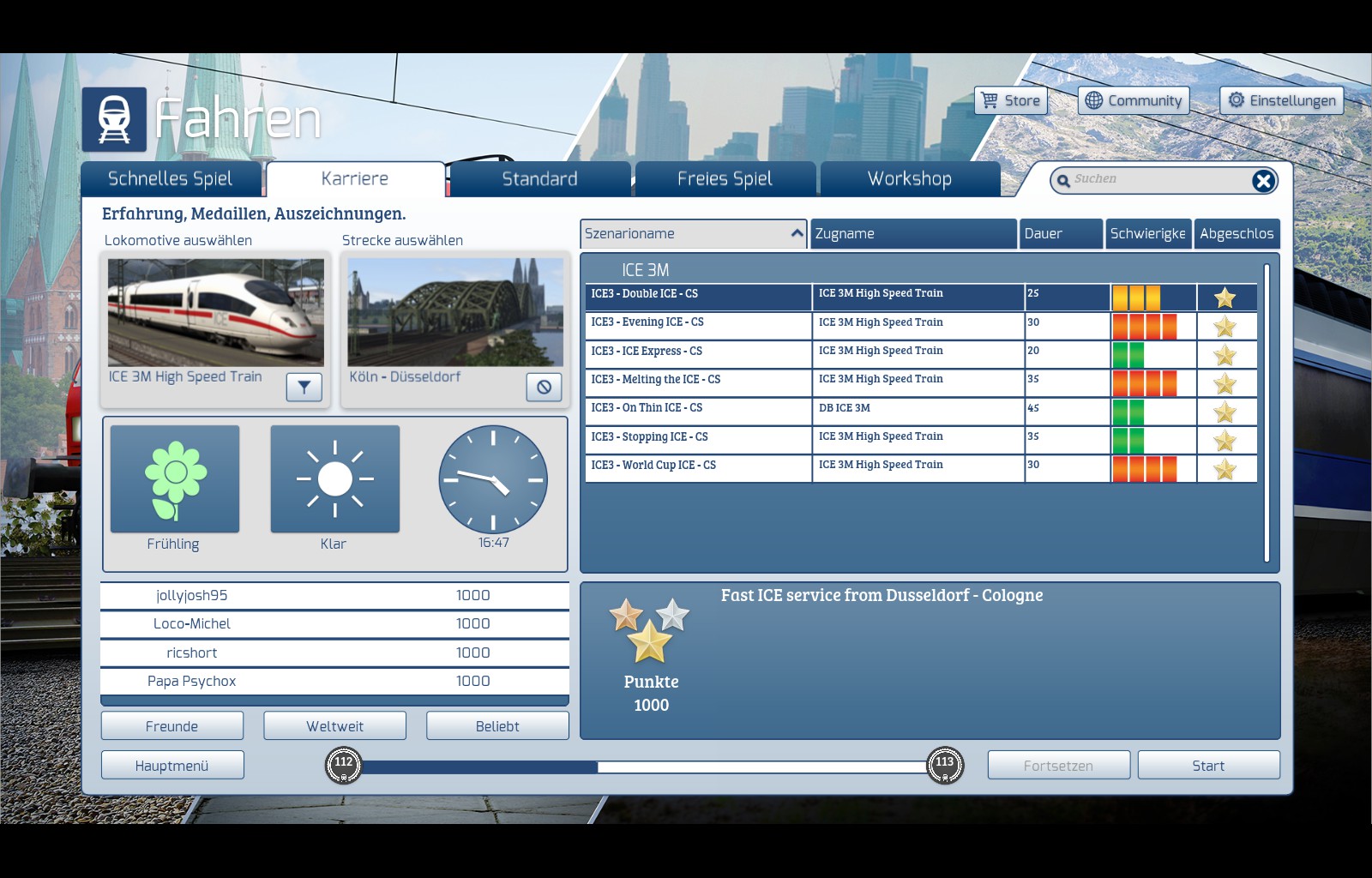The width and height of the screenshot is (1372, 878).
Task: Show the Freunde leaderboard
Action: tap(172, 726)
